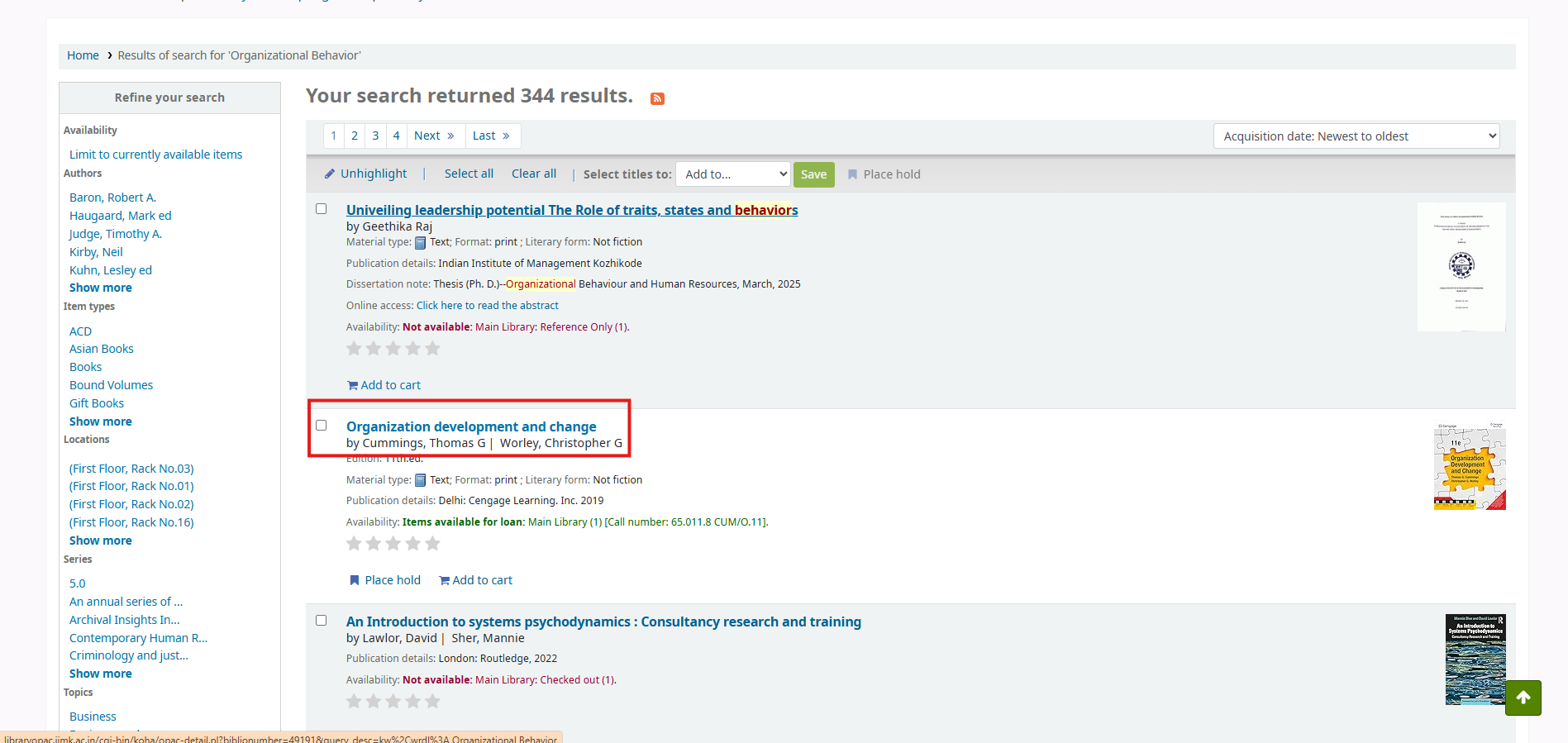Click the Unhighlight pencil icon

pos(330,174)
